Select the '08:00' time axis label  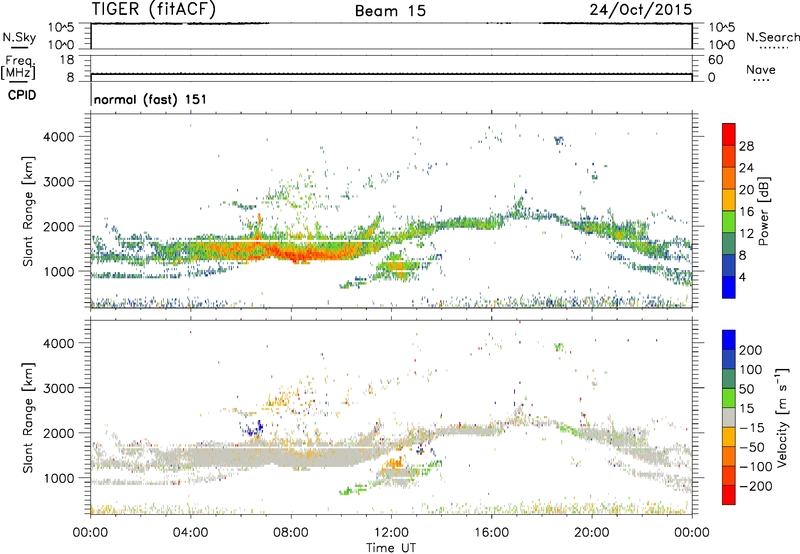tap(291, 533)
